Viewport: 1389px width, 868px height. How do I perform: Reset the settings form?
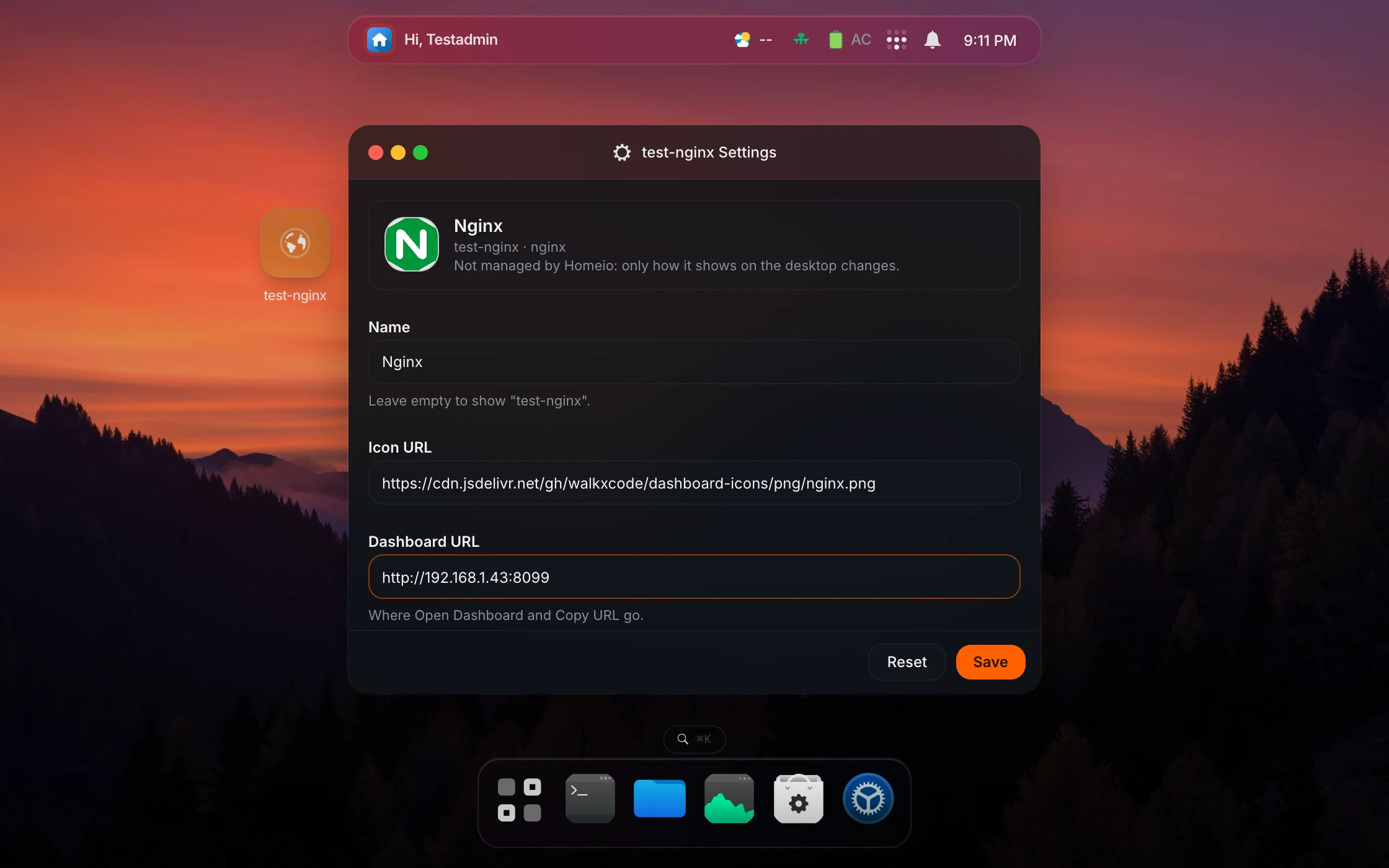(907, 662)
